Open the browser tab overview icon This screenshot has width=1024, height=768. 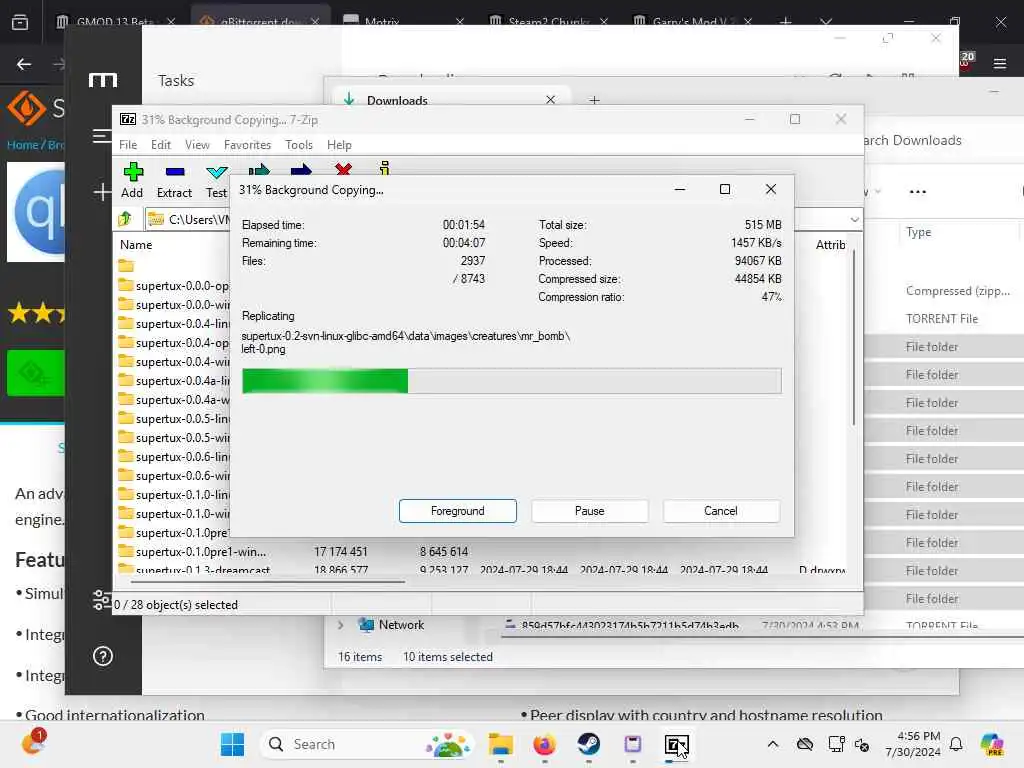coord(20,22)
